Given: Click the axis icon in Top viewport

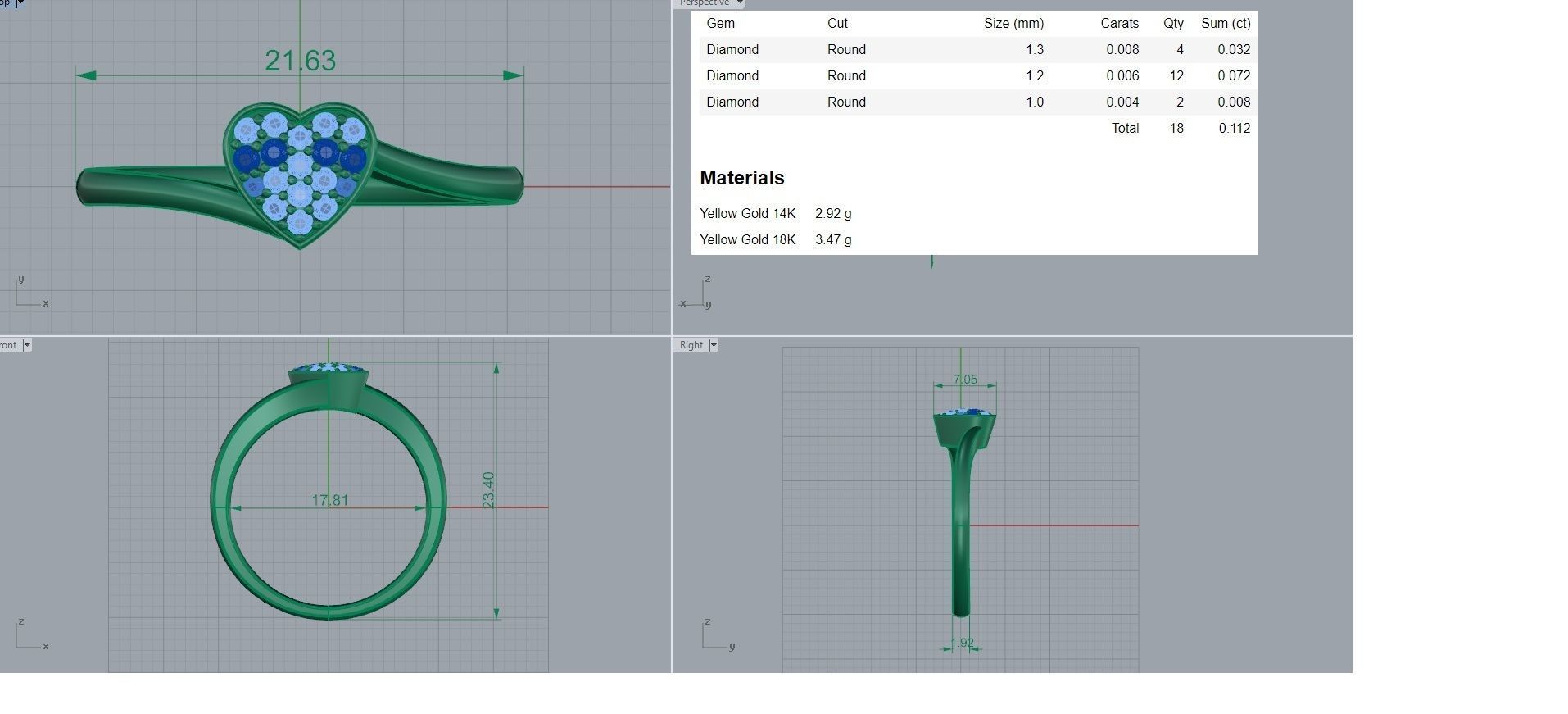Looking at the screenshot, I should [32, 292].
